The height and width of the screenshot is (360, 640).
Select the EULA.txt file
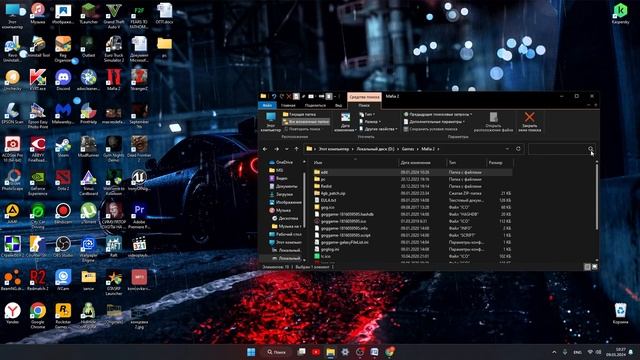412,200
